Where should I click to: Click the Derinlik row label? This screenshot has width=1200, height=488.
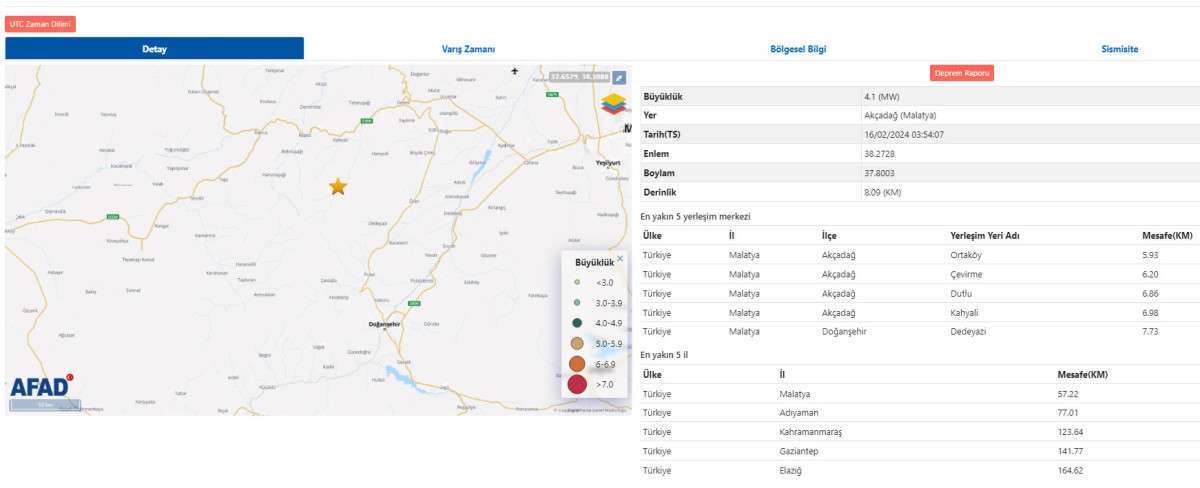(x=660, y=192)
